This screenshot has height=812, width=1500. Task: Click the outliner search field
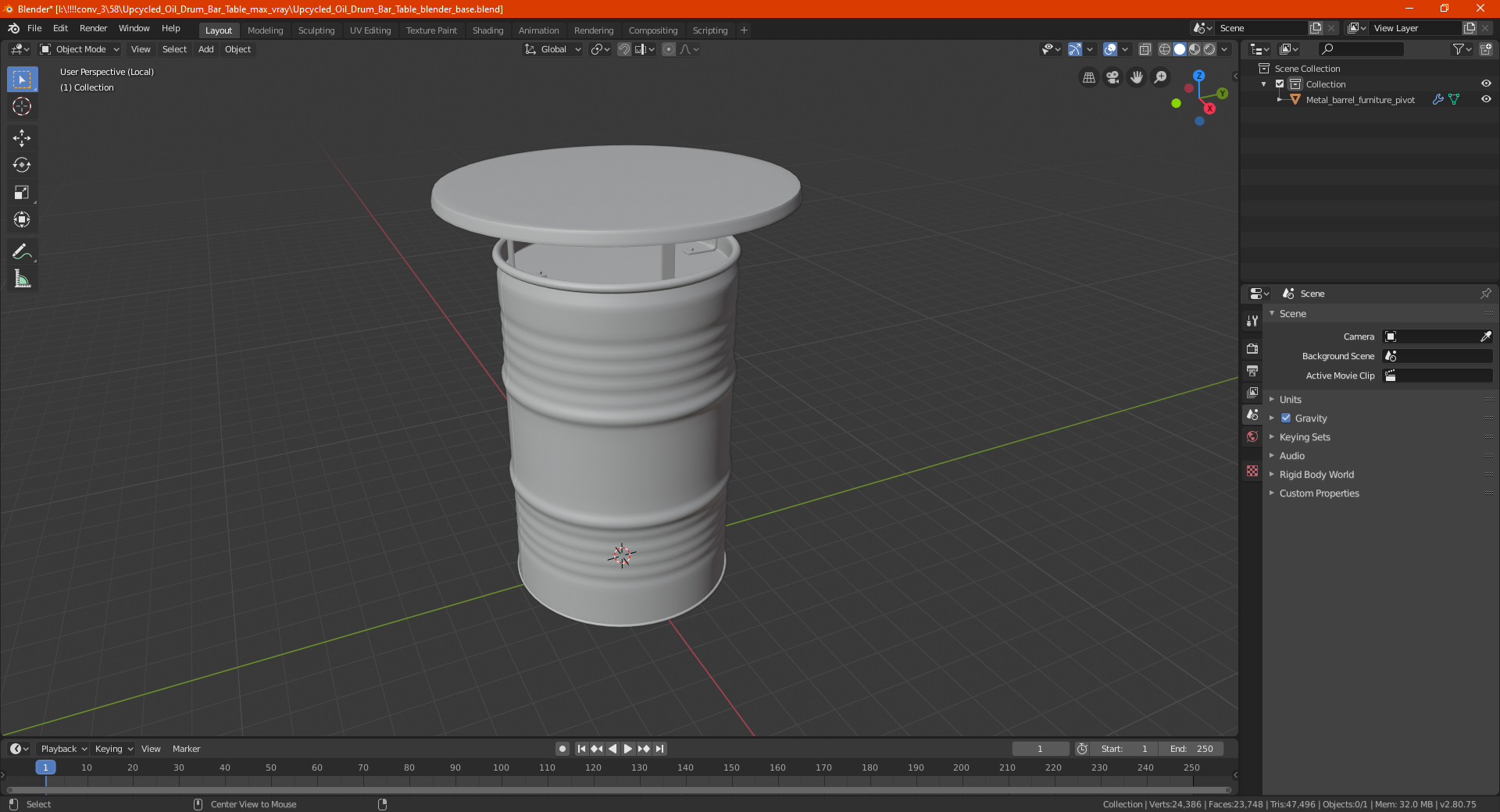point(1361,49)
